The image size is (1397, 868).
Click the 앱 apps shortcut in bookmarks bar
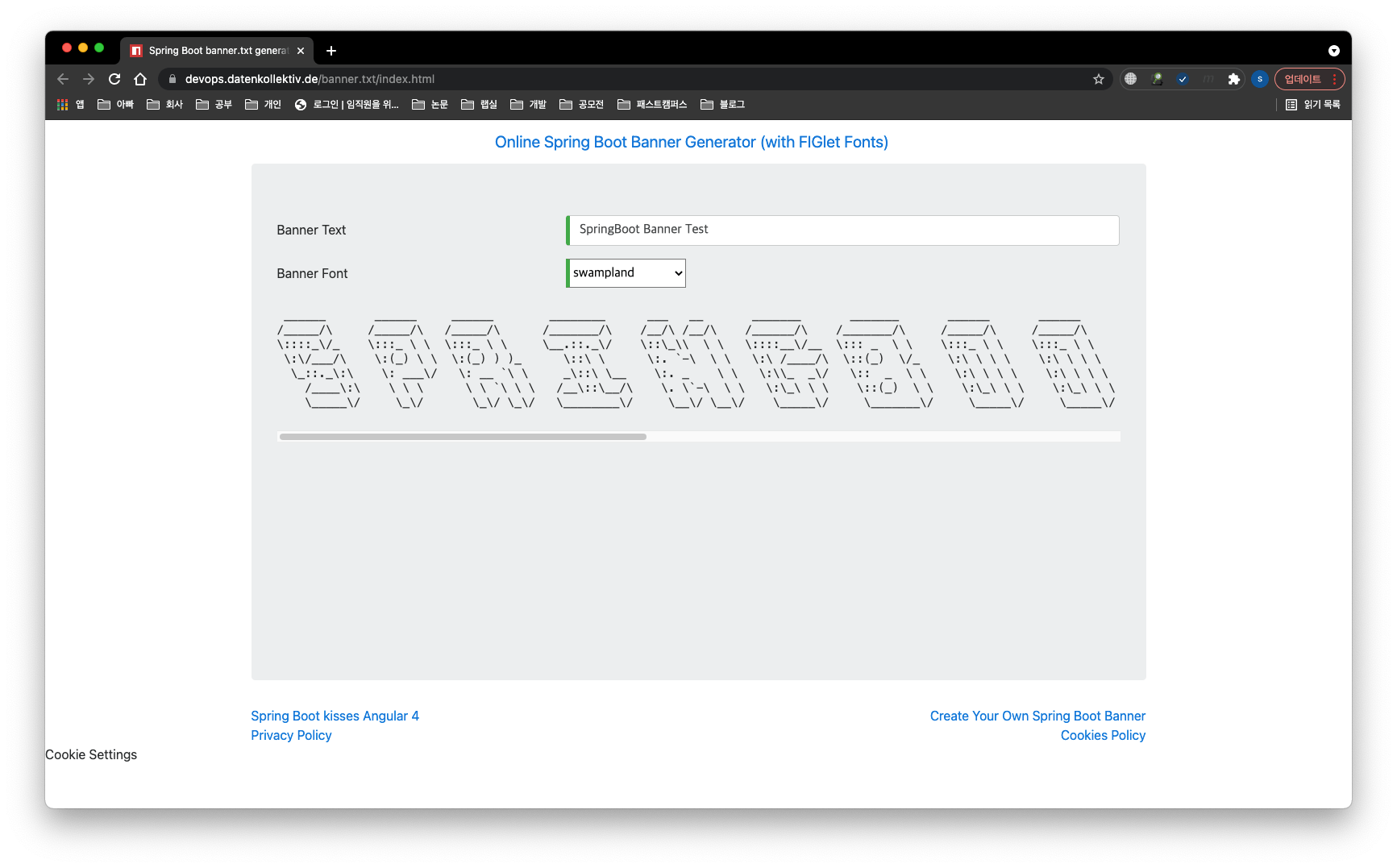click(73, 105)
